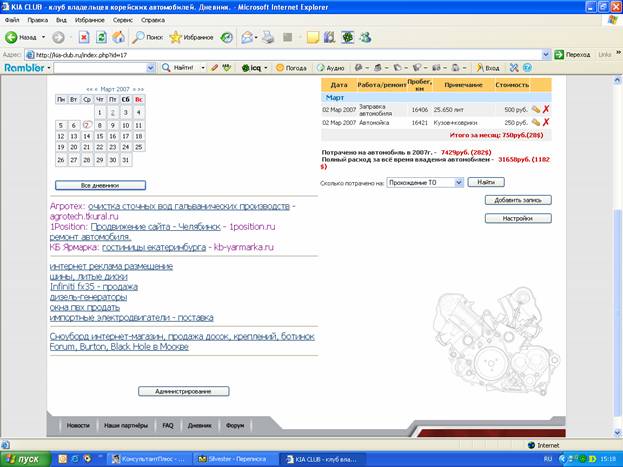Open the Search magnifier in IE toolbar

[147, 37]
